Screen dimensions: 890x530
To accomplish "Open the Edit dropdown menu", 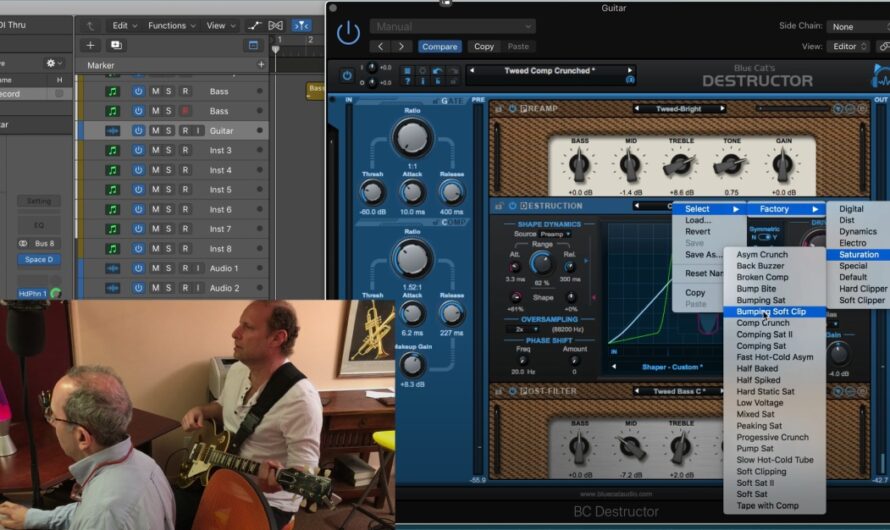I will (x=124, y=26).
